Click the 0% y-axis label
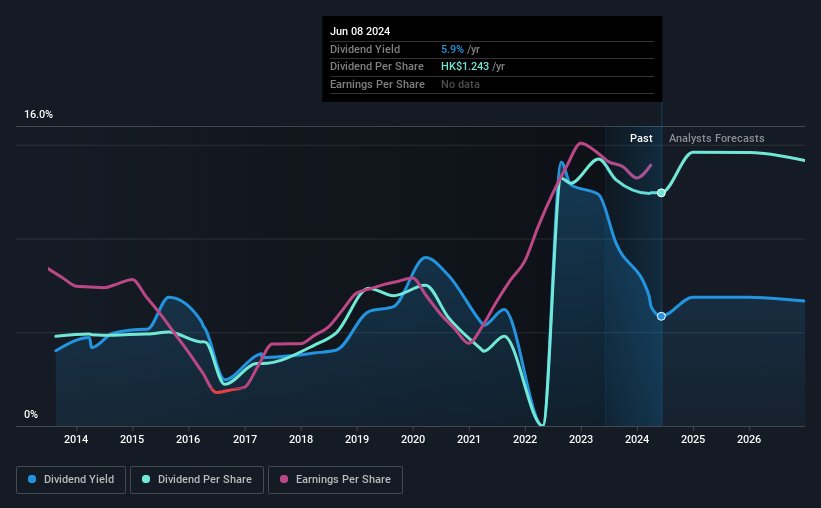 (x=31, y=414)
